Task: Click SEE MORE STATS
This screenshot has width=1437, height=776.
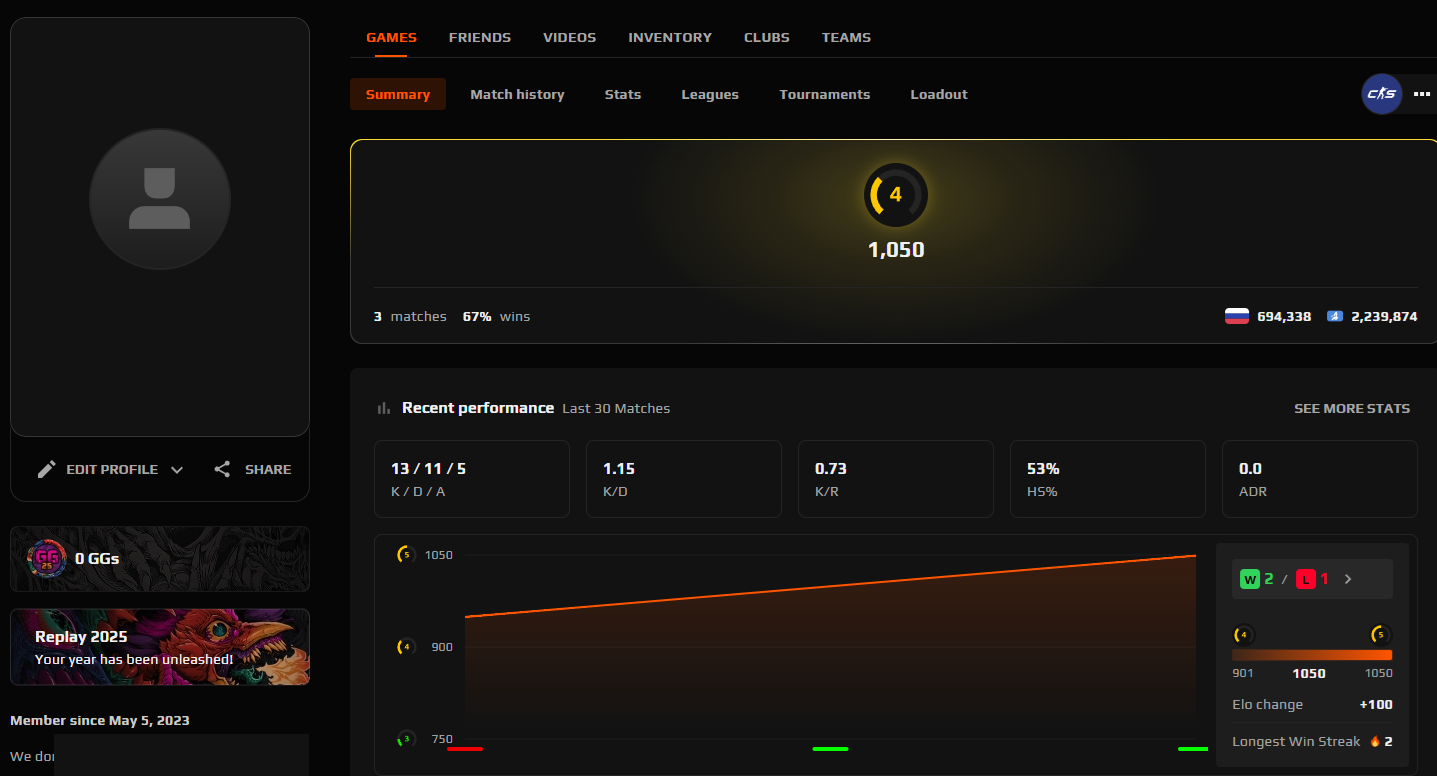Action: coord(1352,408)
